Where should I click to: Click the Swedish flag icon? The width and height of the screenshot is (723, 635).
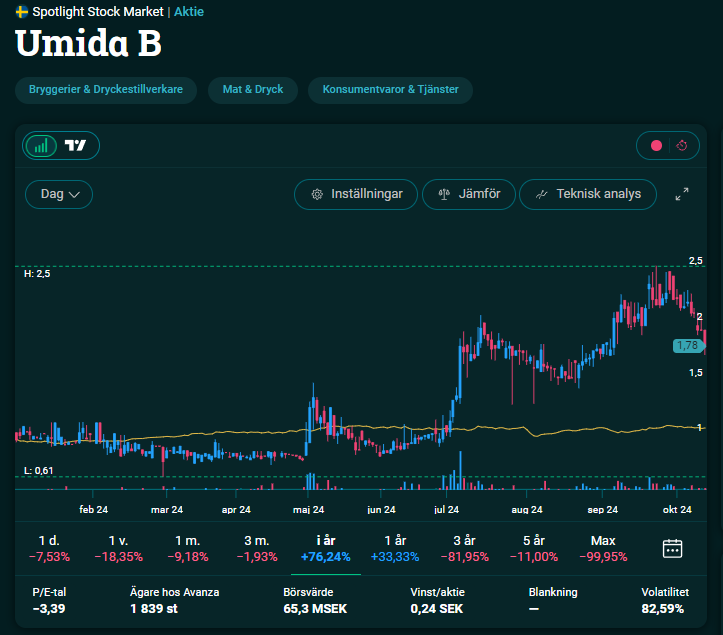(22, 12)
